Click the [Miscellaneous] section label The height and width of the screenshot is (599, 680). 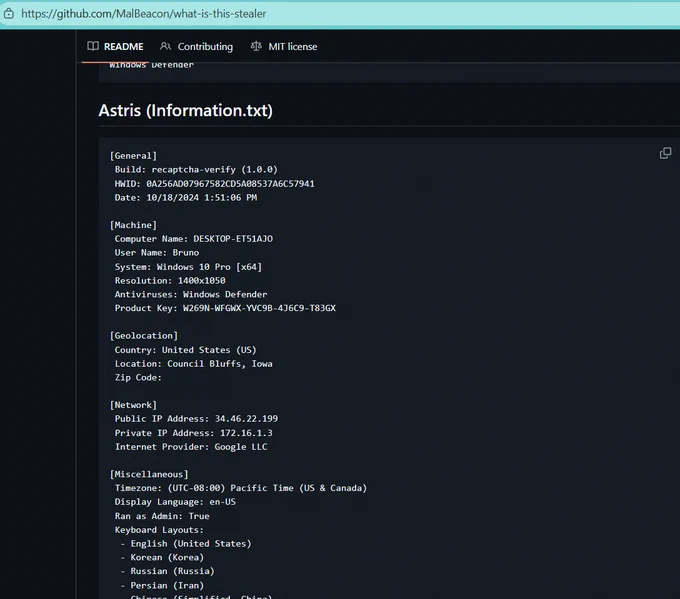point(149,474)
